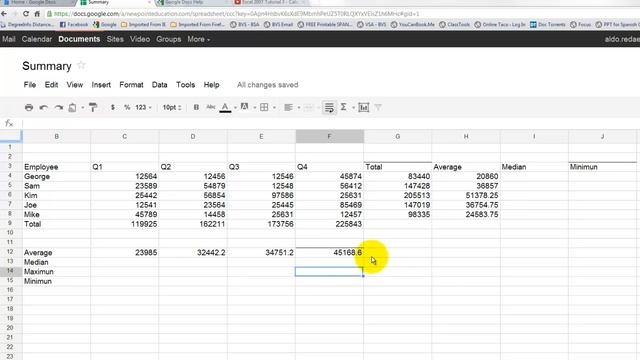Image resolution: width=640 pixels, height=360 pixels.
Task: Open the text color picker
Action: [x=225, y=107]
